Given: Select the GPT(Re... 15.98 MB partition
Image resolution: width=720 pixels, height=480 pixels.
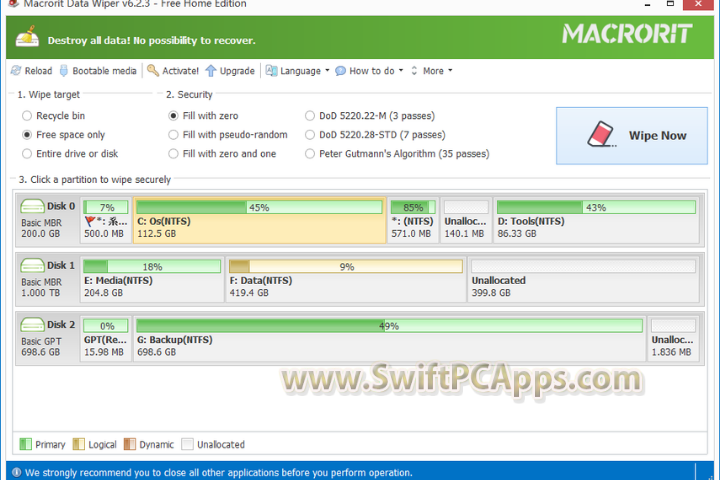Looking at the screenshot, I should point(106,339).
